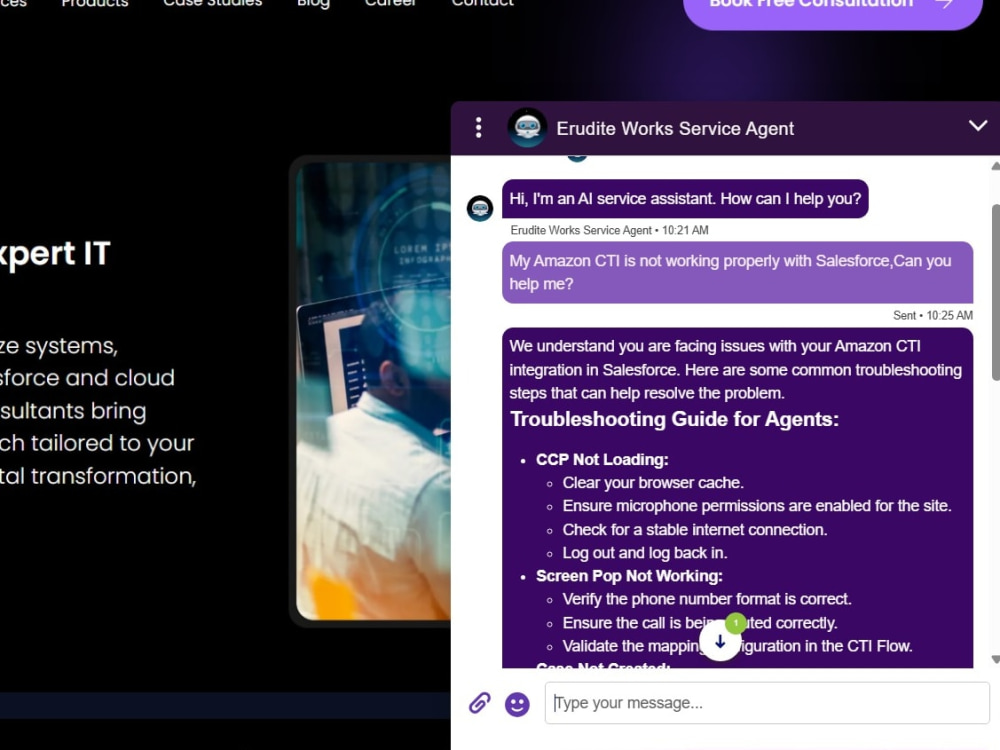The image size is (1000, 750).
Task: Open the Products menu item
Action: tap(94, 3)
